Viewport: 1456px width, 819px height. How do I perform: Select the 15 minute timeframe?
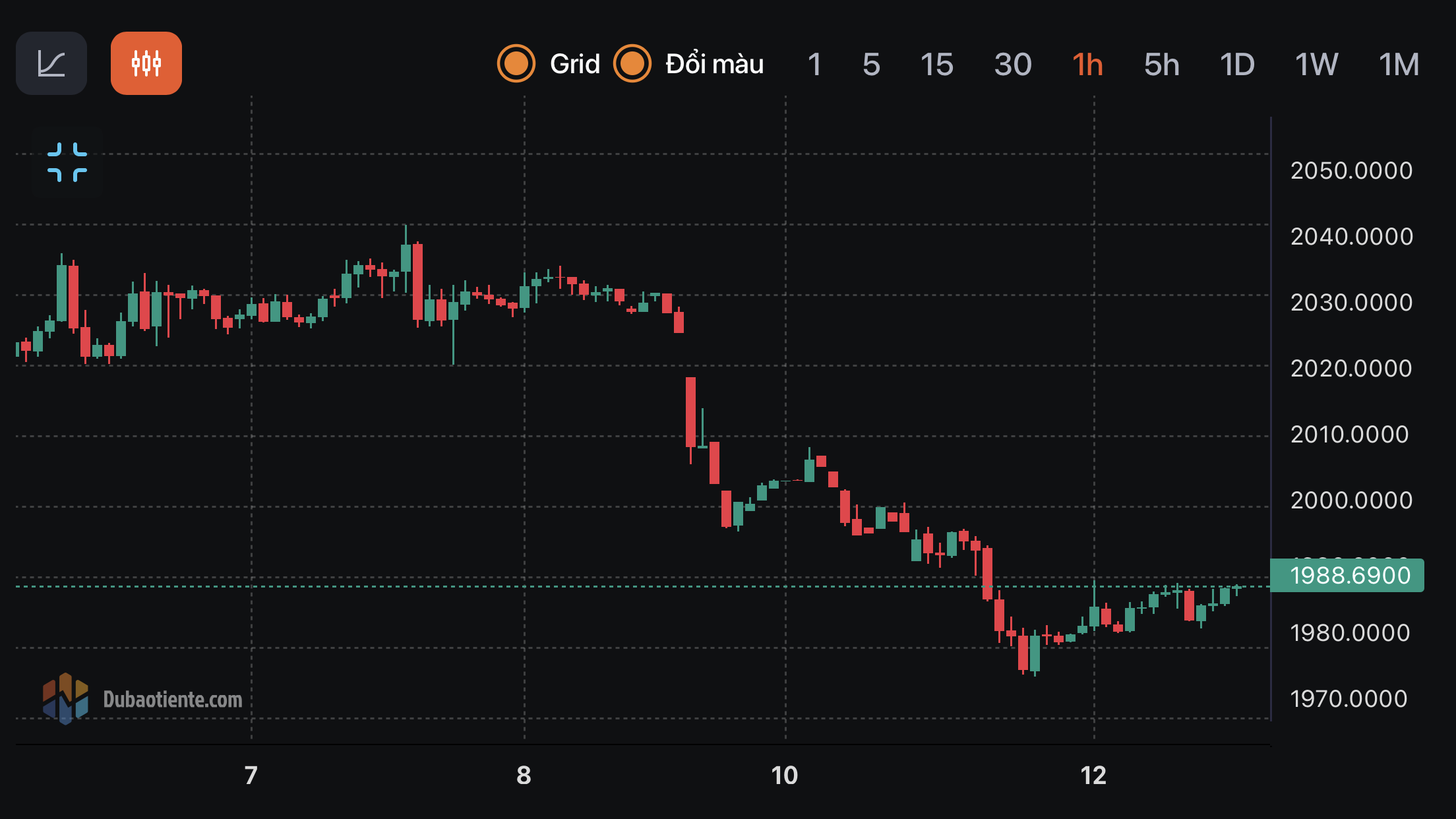click(936, 65)
